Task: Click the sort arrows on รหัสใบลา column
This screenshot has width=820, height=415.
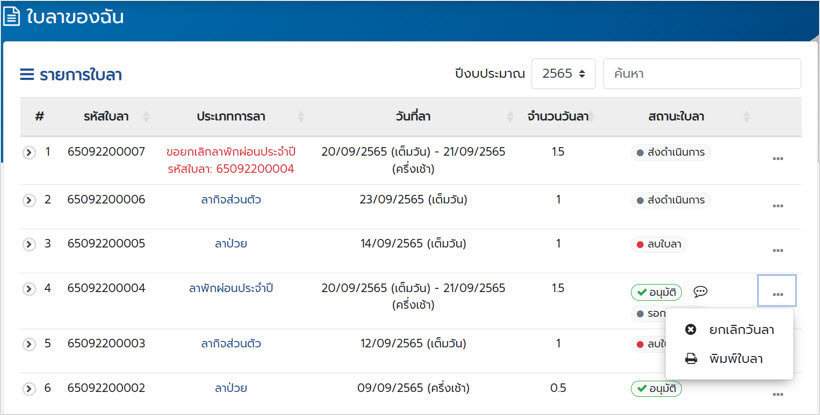Action: (147, 117)
